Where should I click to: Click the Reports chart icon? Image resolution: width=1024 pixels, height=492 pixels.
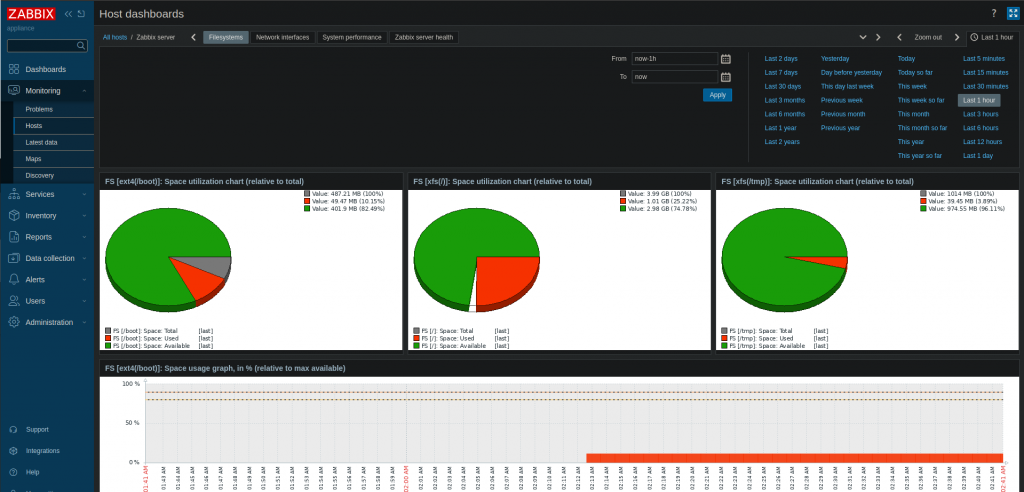coord(14,237)
